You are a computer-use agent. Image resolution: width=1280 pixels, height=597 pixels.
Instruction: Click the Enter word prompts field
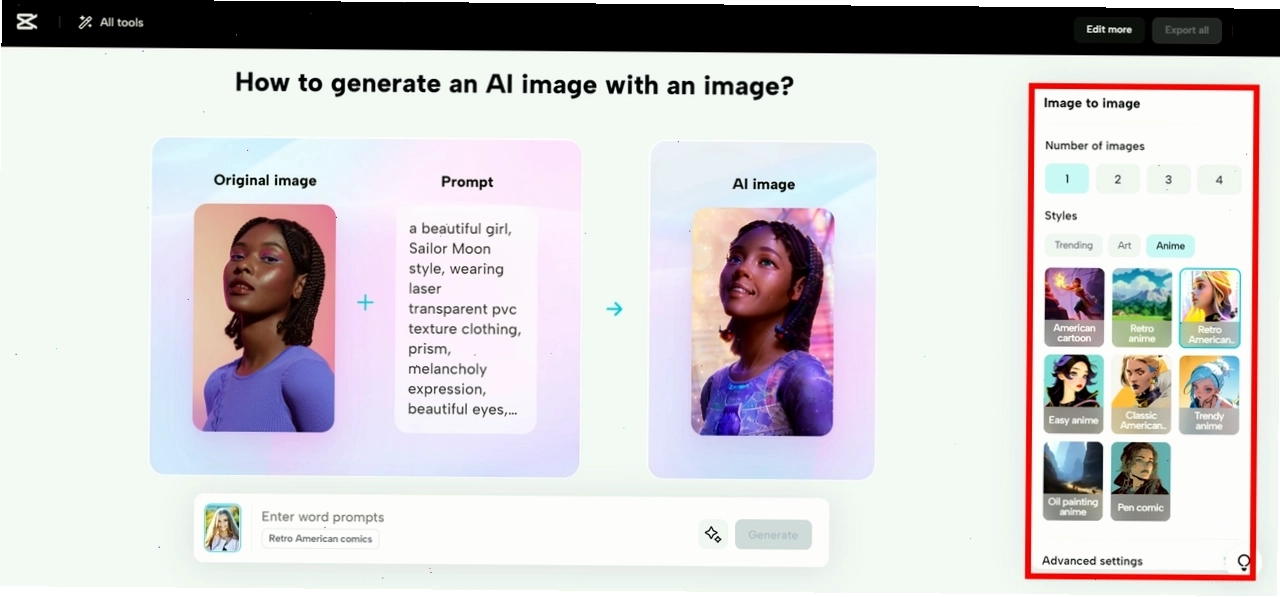click(x=323, y=517)
